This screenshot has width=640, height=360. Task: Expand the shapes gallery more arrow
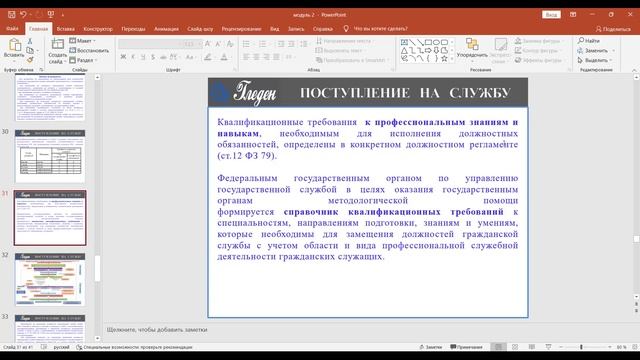click(452, 60)
